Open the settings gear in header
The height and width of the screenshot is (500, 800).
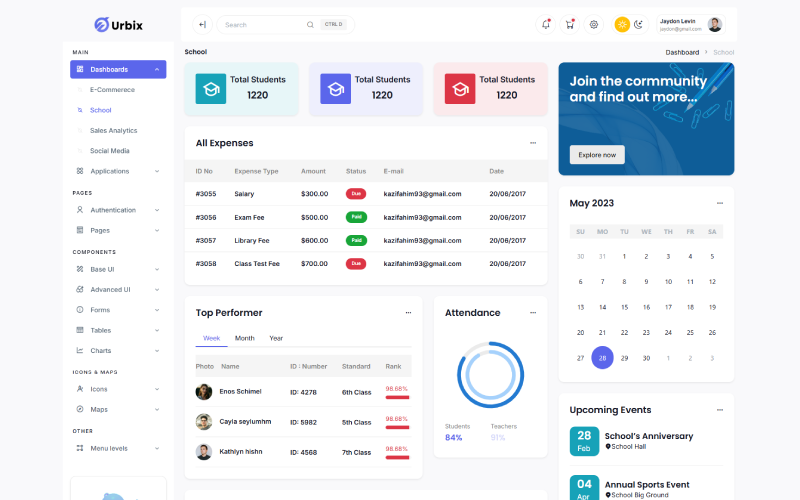click(593, 24)
